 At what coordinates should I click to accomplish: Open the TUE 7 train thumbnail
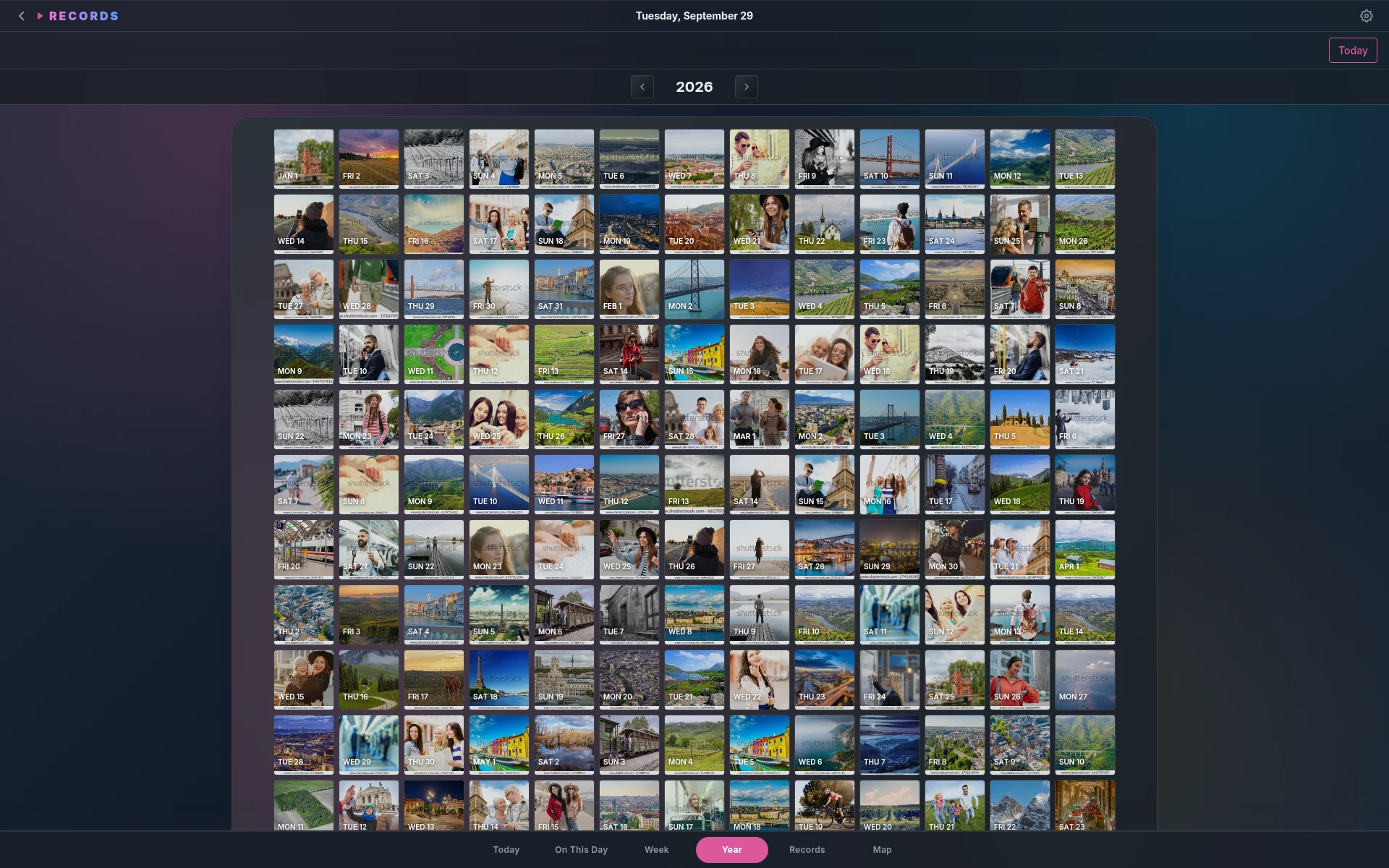click(629, 615)
